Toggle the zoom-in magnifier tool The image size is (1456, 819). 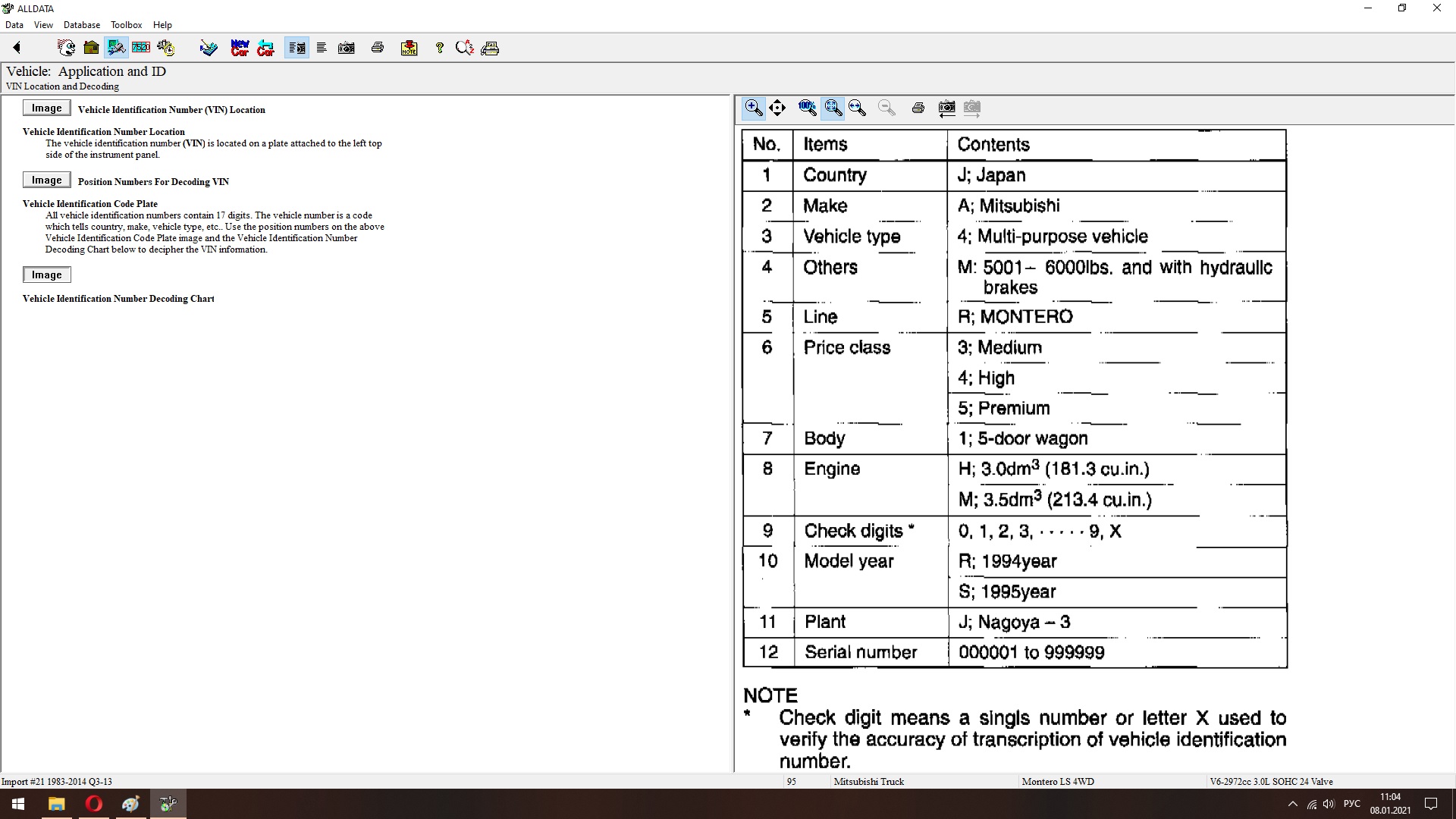click(x=753, y=108)
